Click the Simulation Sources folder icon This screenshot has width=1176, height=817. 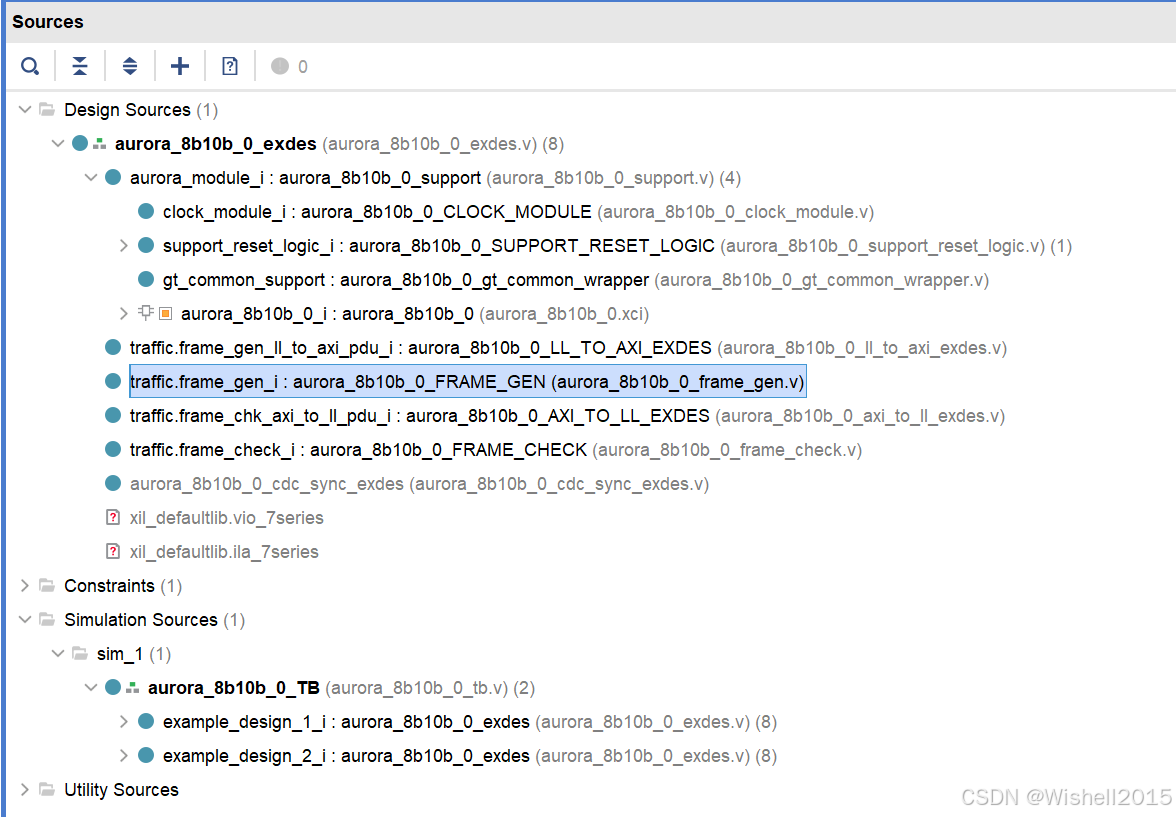click(47, 619)
